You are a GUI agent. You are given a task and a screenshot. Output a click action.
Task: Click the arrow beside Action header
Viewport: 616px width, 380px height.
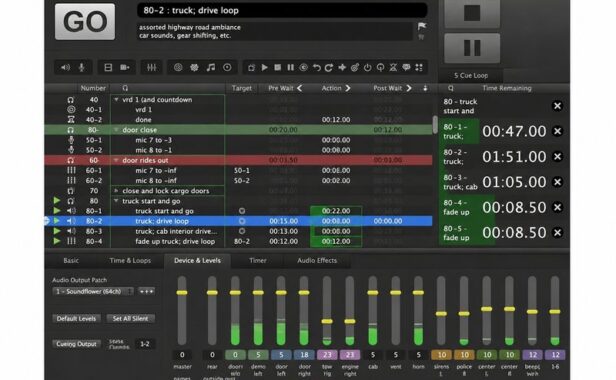click(348, 88)
